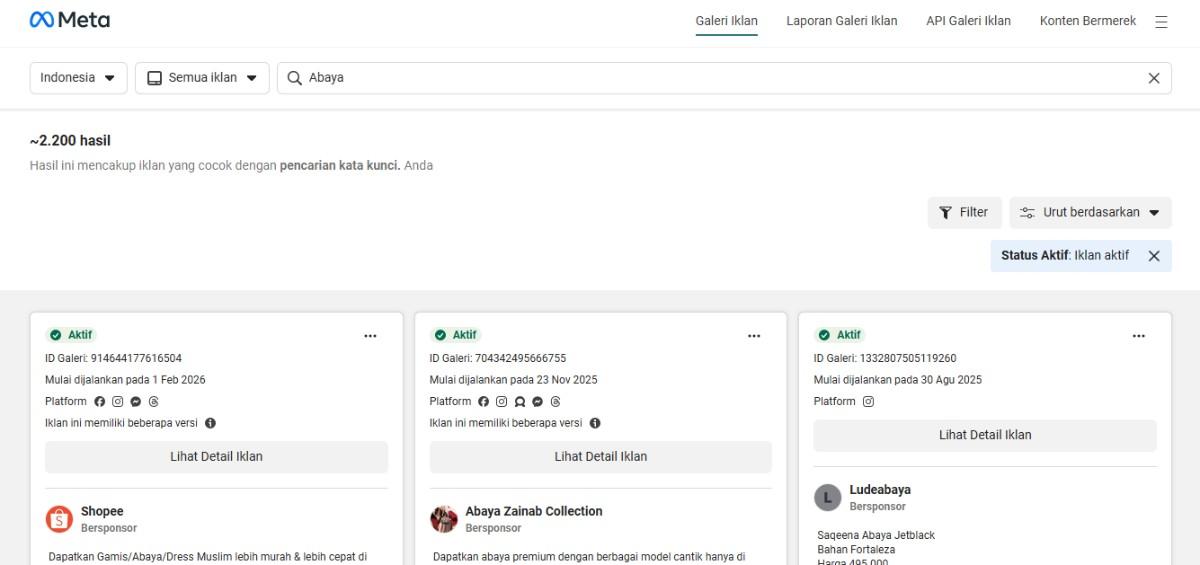Open the Konten Bermerek tab
Image resolution: width=1200 pixels, height=565 pixels.
pos(1087,21)
